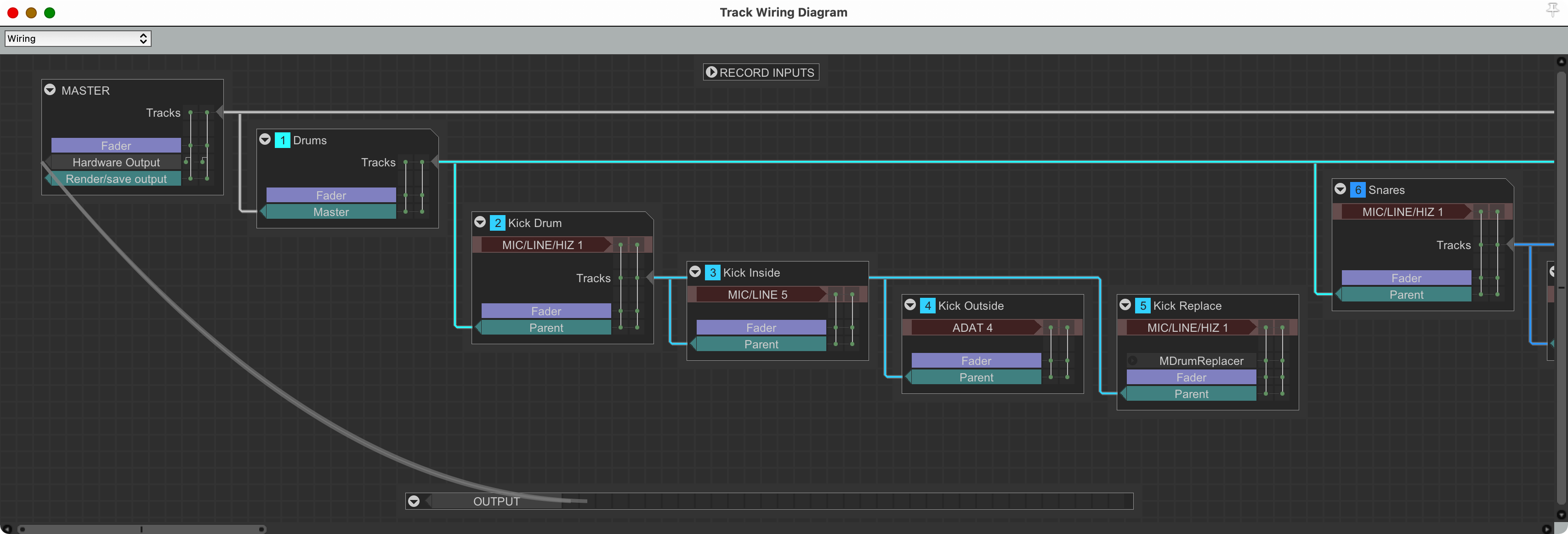Screen dimensions: 1568x534
Task: Click the horizontal scrollbar thumb at bottom
Action: point(141,528)
